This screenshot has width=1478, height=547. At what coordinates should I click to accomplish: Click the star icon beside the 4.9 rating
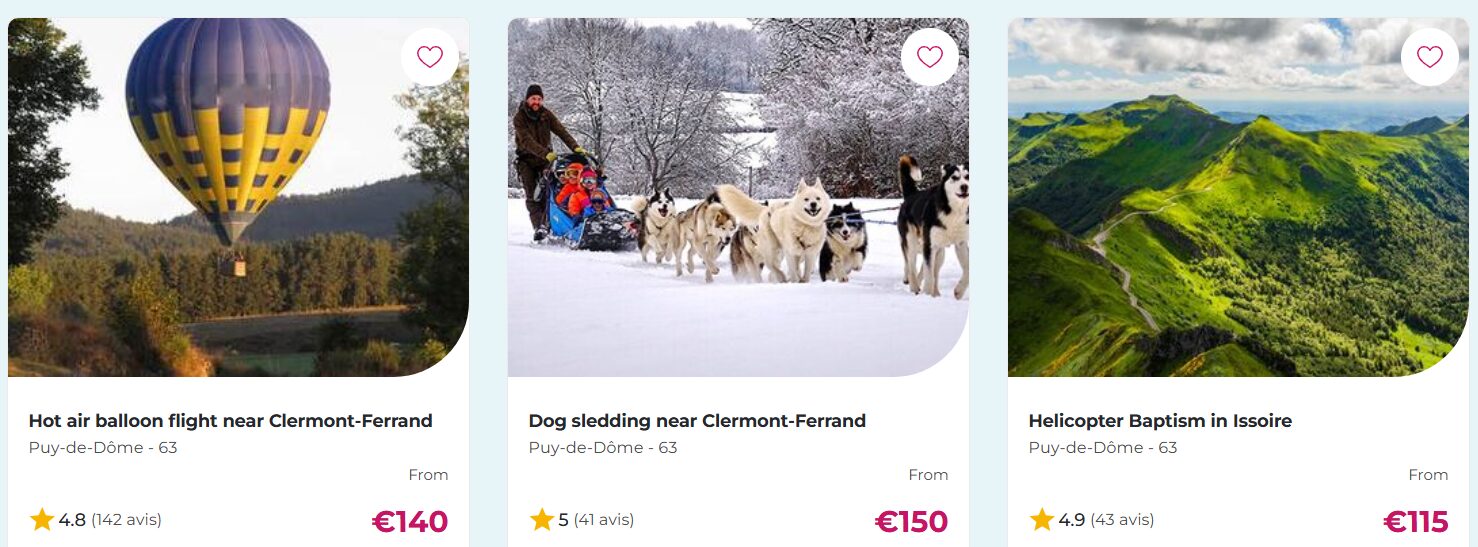(x=1042, y=519)
